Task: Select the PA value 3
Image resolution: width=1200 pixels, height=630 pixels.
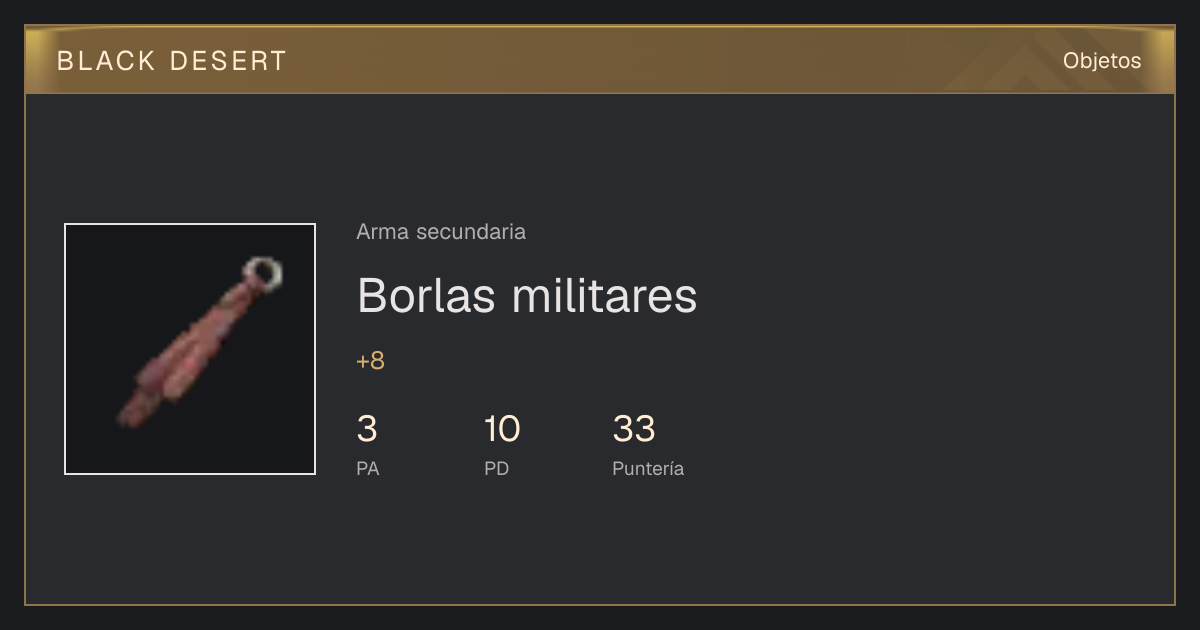Action: point(367,429)
